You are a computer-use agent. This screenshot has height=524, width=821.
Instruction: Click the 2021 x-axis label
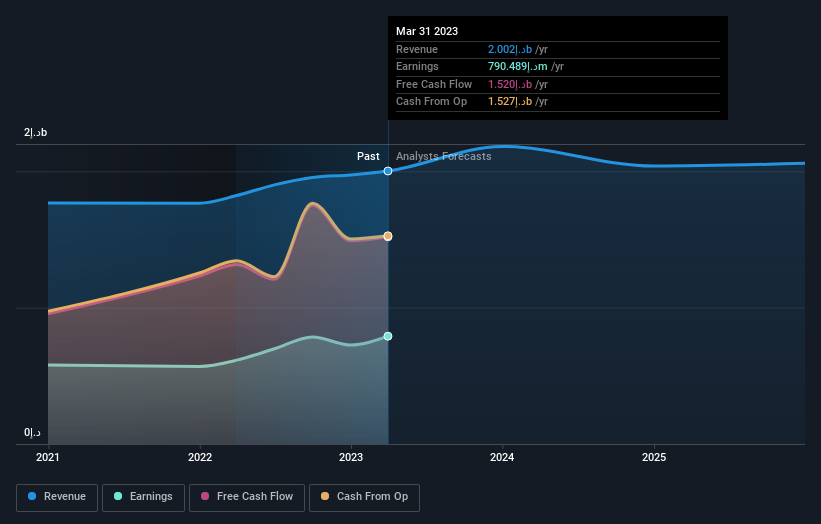[x=48, y=458]
